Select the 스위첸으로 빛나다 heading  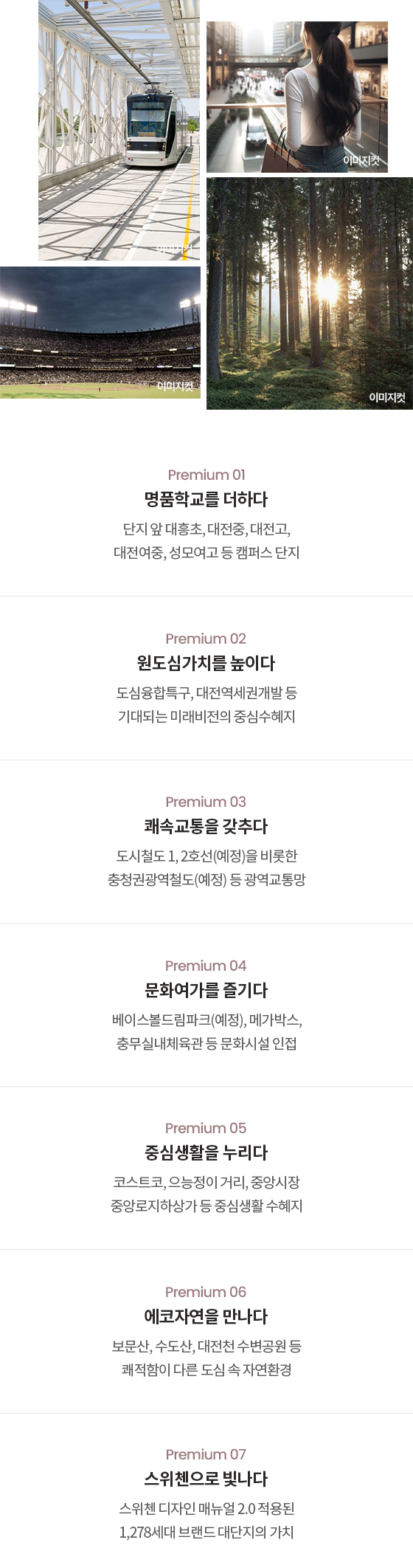(x=206, y=1479)
